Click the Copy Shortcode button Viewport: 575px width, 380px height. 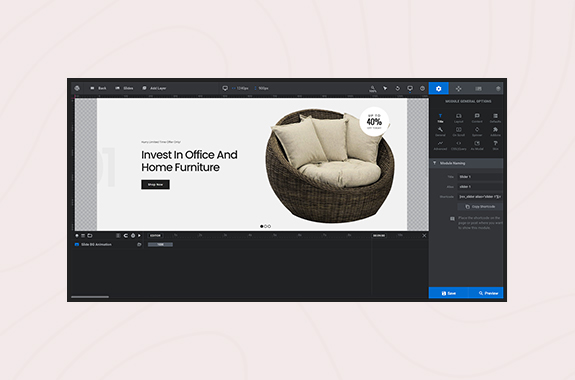point(480,207)
